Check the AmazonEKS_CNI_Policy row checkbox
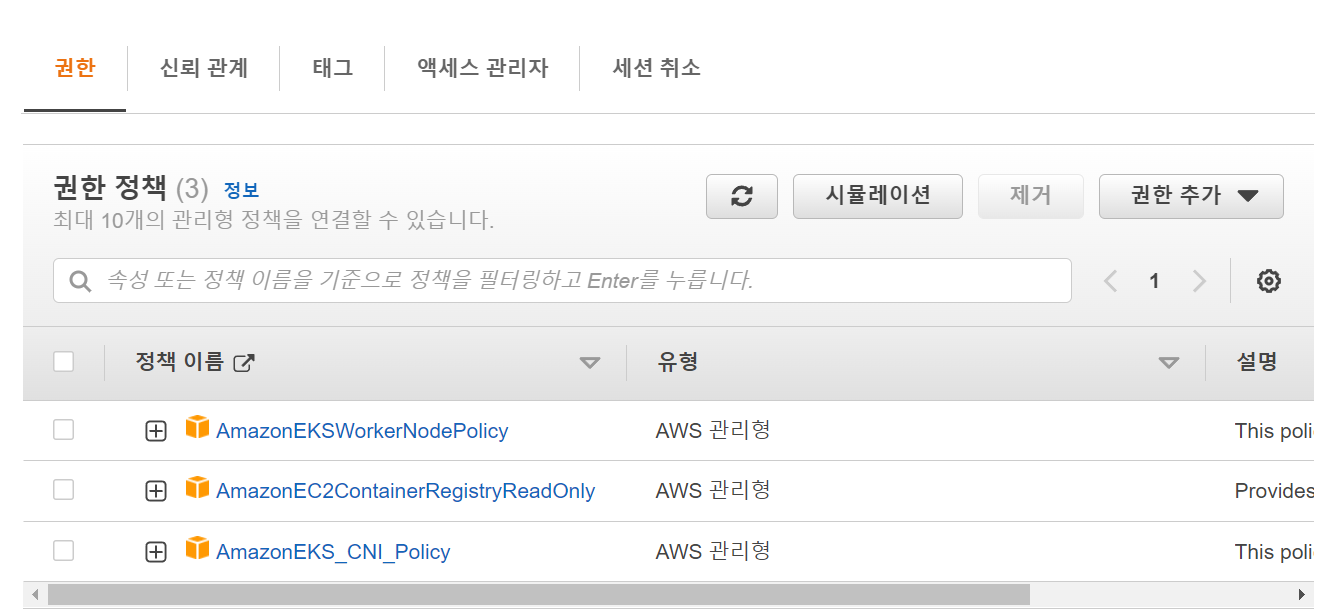The width and height of the screenshot is (1327, 612). click(63, 551)
